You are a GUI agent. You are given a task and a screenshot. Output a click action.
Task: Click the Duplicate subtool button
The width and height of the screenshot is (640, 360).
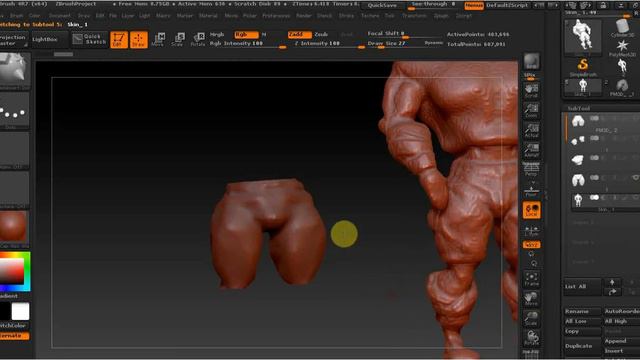(x=583, y=346)
